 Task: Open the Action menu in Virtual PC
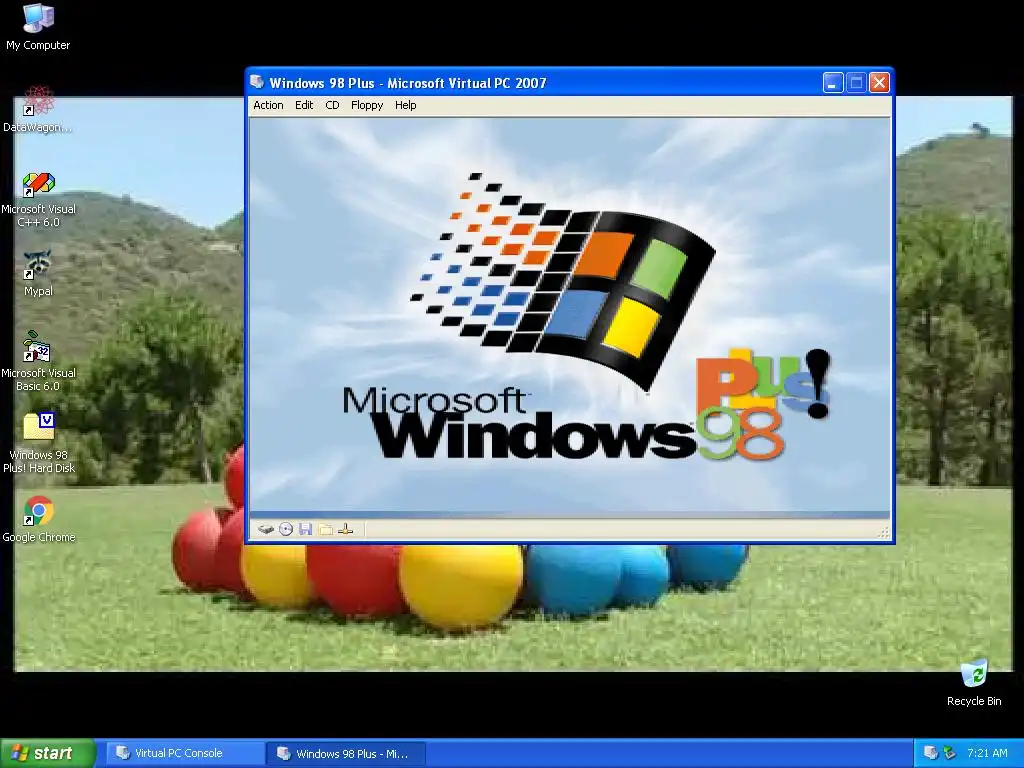[x=268, y=105]
